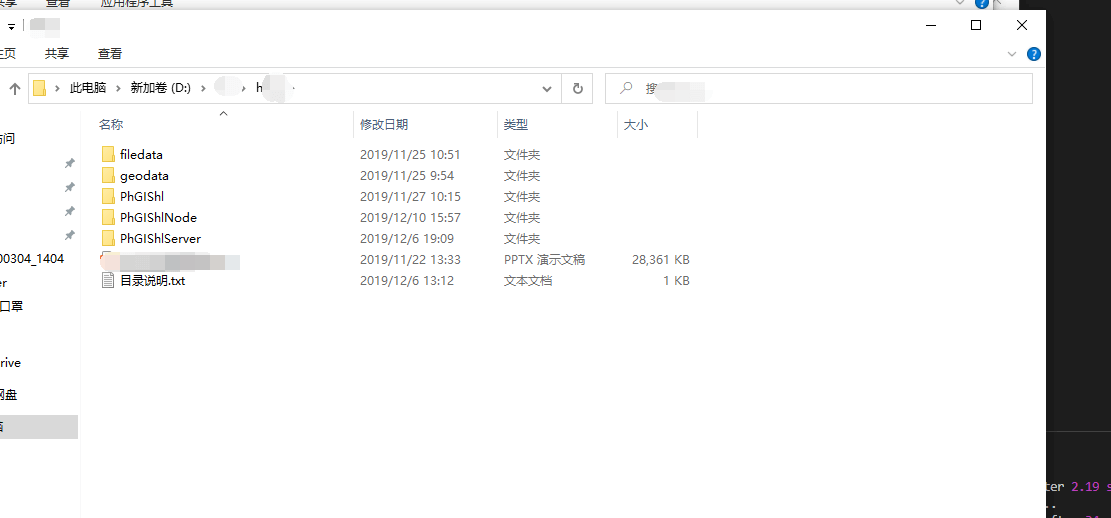This screenshot has width=1111, height=518.
Task: Select the geodata folder icon
Action: (x=109, y=176)
